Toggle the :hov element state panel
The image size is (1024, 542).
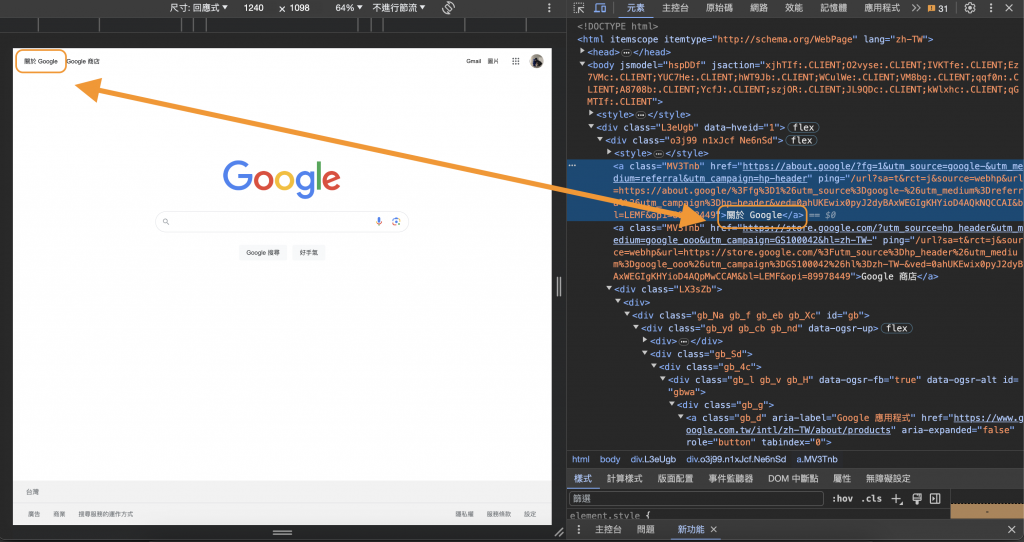click(842, 498)
